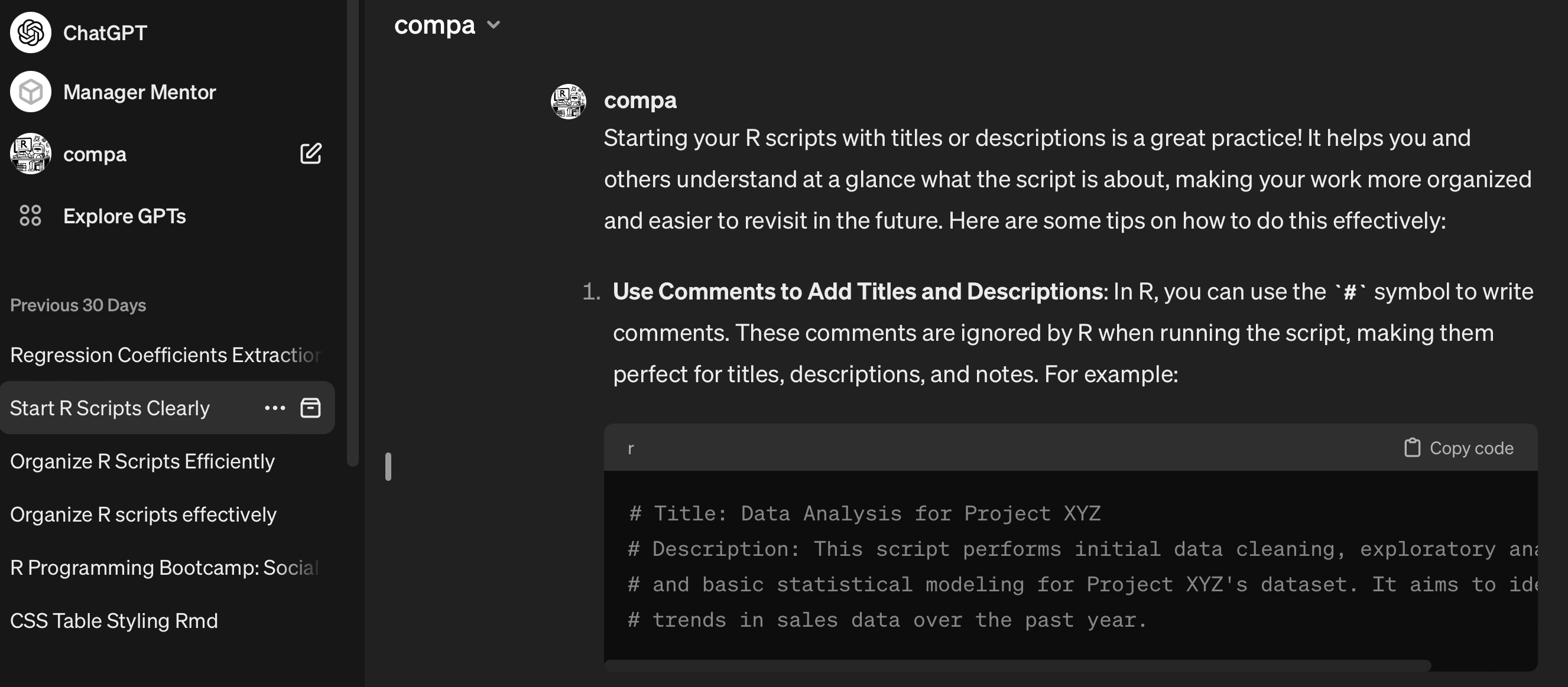Open options for Start R Scripts Clearly
Viewport: 1568px width, 687px height.
pyautogui.click(x=274, y=408)
